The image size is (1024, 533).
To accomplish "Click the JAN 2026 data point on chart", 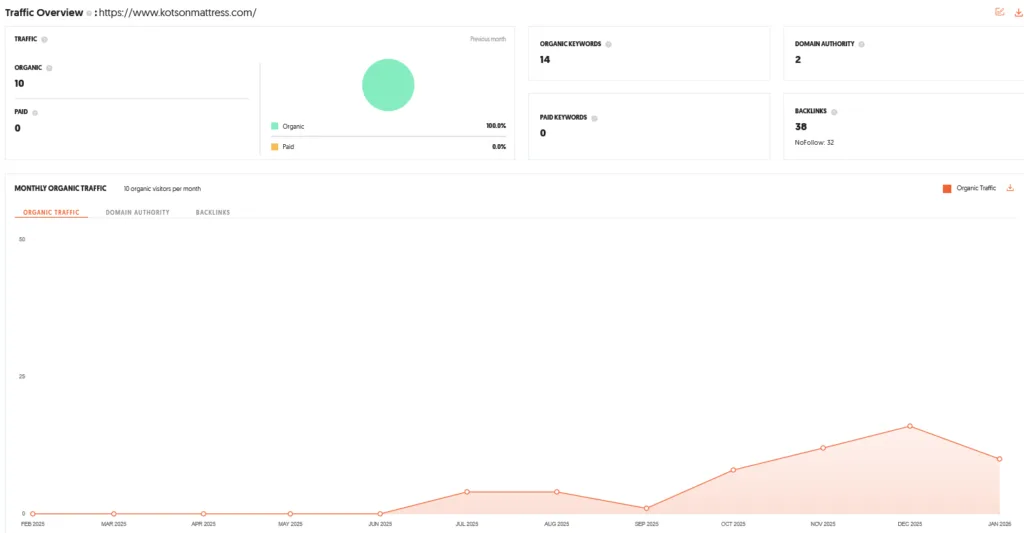I will click(x=1000, y=459).
